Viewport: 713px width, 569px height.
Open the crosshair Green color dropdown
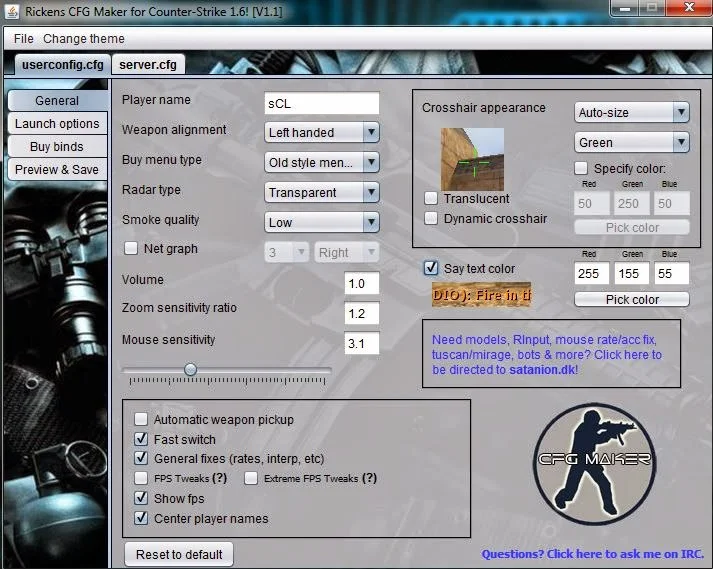click(x=632, y=142)
